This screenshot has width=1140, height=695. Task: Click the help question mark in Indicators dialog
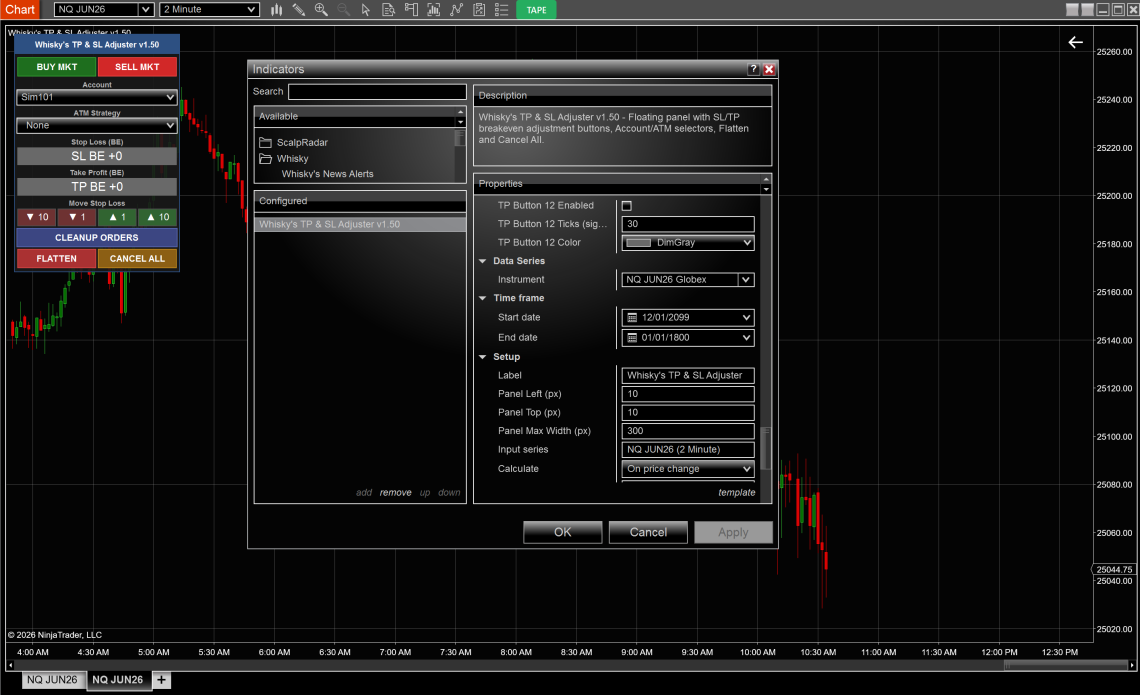753,70
